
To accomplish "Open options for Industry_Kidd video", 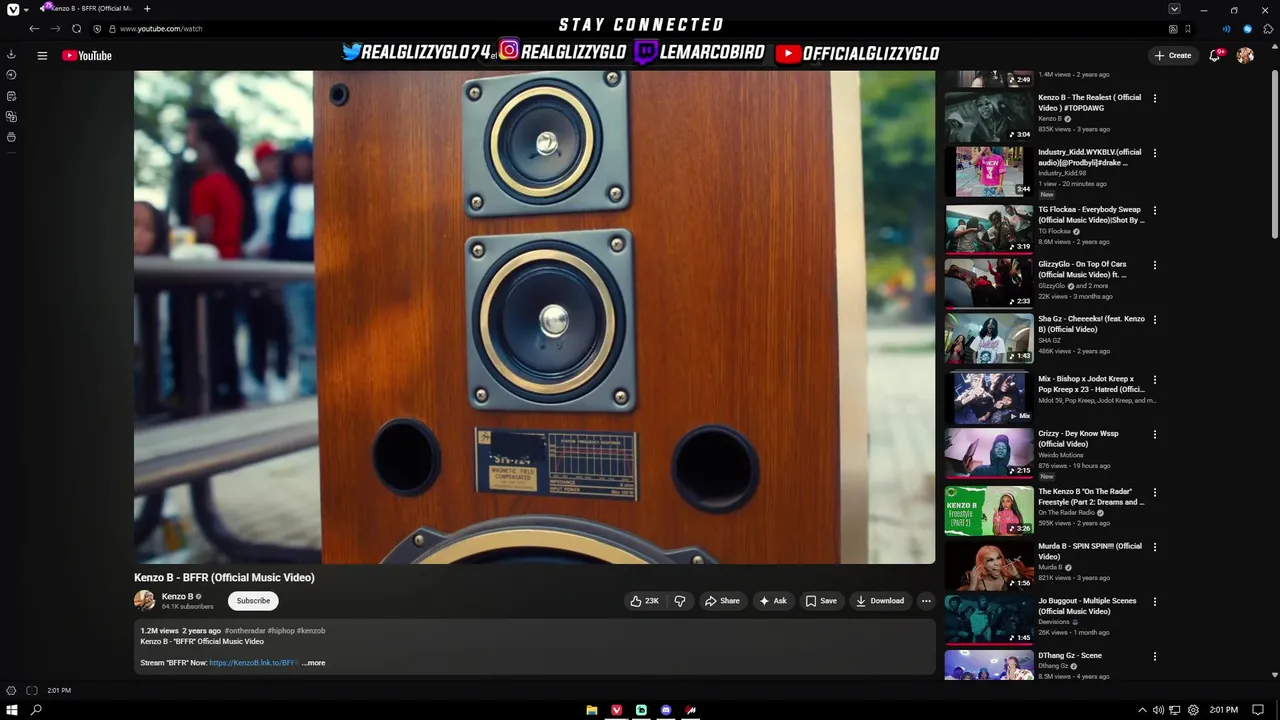I will point(1155,153).
